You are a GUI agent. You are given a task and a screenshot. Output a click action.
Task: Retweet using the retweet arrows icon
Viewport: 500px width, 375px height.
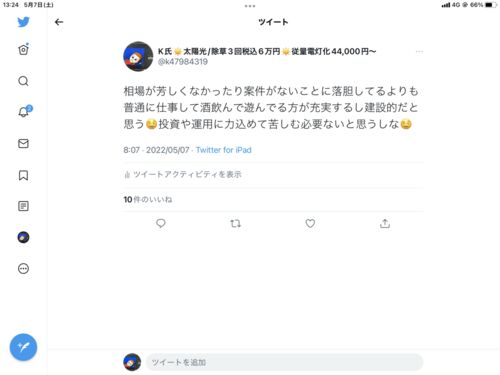[235, 223]
